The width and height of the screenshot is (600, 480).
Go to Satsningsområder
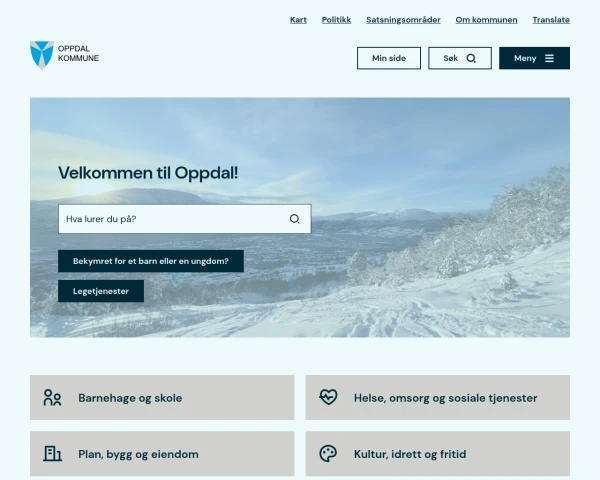(x=403, y=20)
